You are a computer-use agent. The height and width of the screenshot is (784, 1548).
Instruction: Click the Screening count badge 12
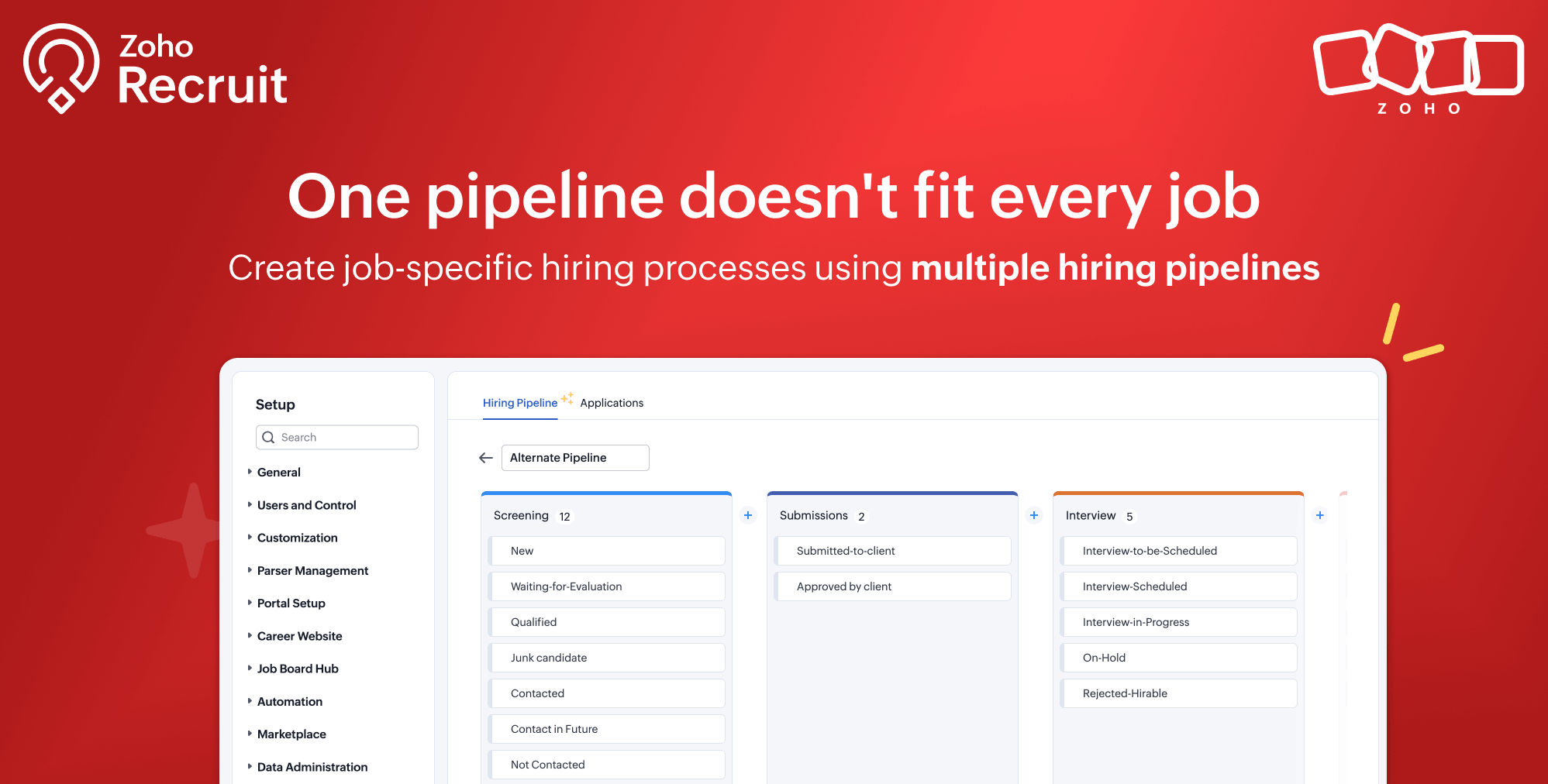(x=565, y=517)
